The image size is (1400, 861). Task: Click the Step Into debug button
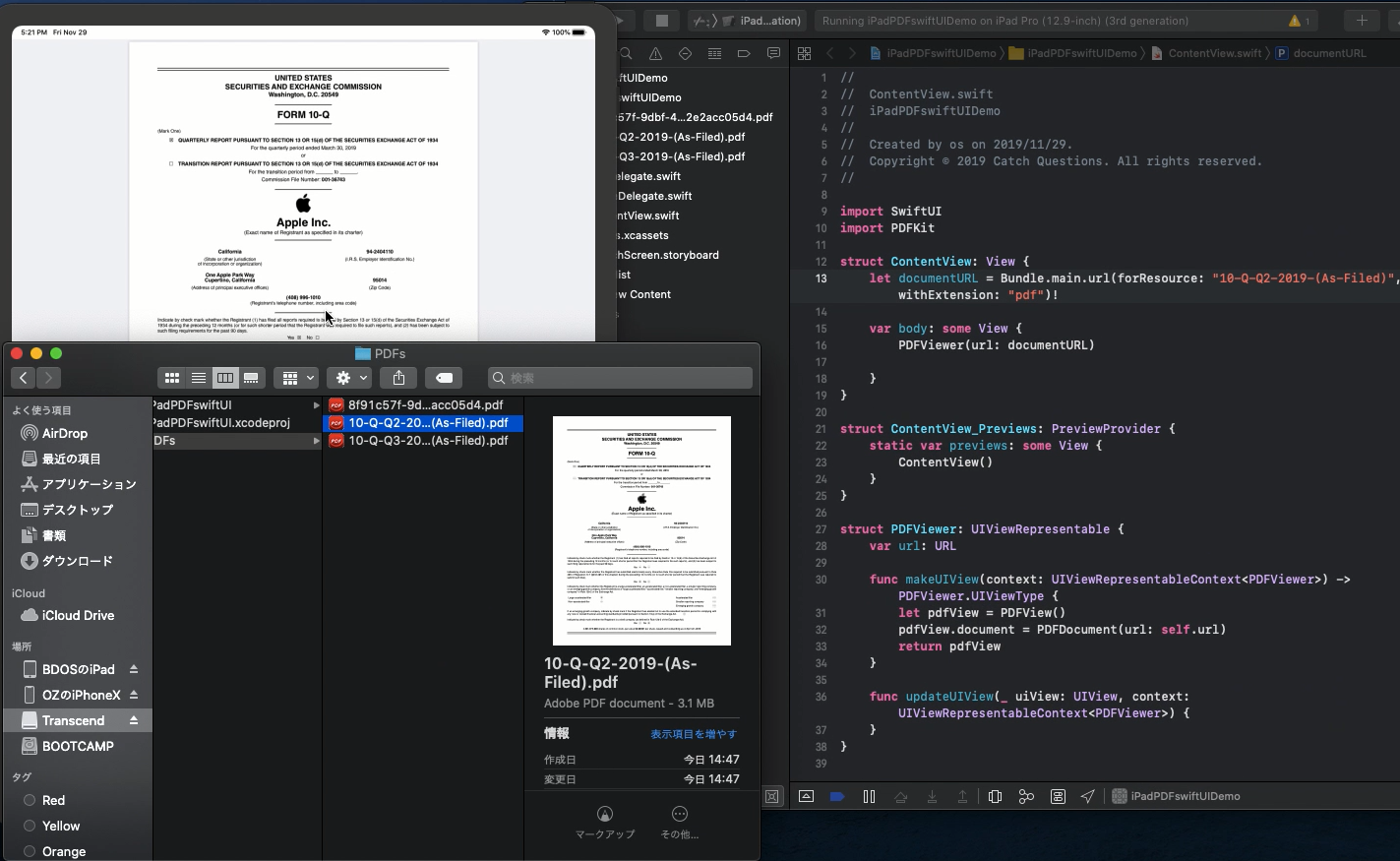click(932, 796)
